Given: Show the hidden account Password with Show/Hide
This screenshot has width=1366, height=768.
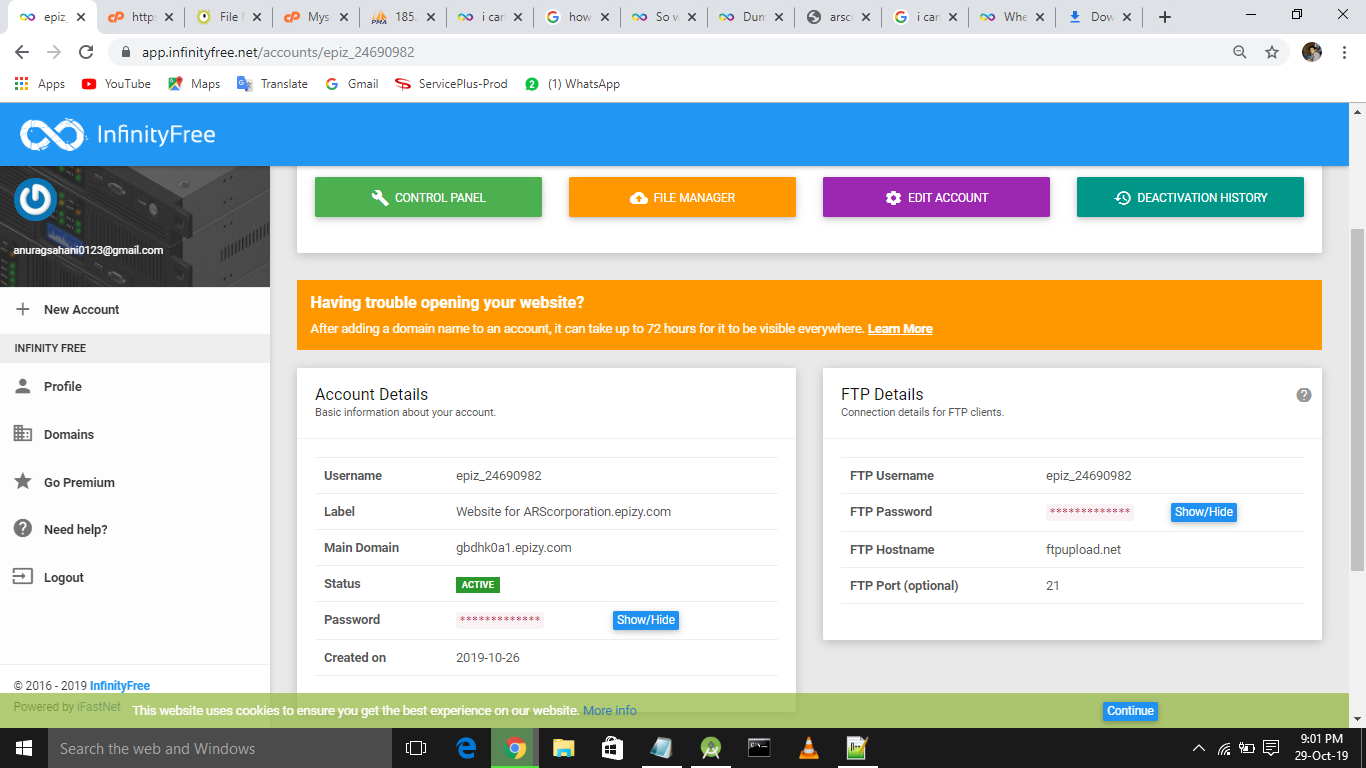Looking at the screenshot, I should 645,620.
